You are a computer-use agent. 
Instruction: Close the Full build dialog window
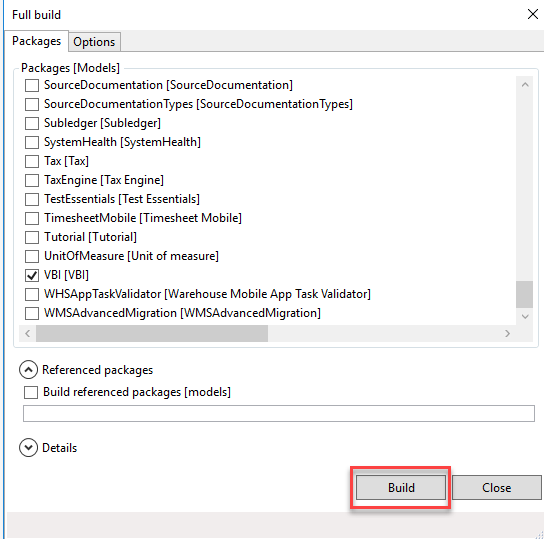533,15
